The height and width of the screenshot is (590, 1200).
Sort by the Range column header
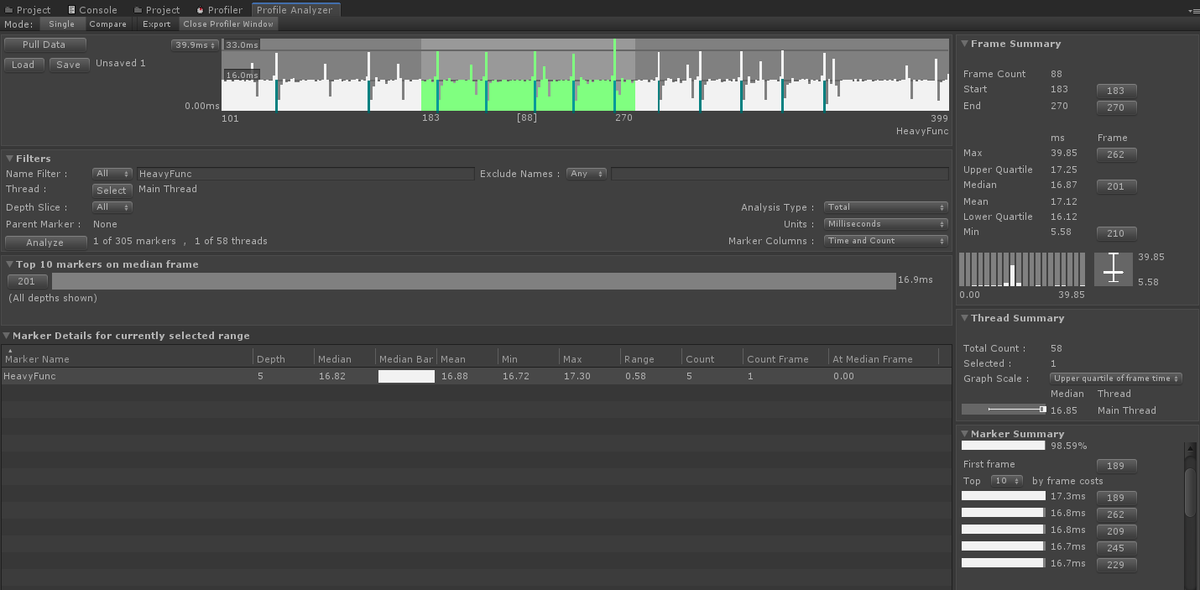click(649, 358)
